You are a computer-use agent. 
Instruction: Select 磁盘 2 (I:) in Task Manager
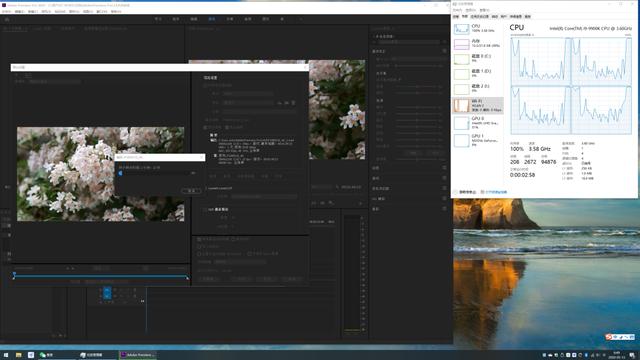click(x=478, y=89)
